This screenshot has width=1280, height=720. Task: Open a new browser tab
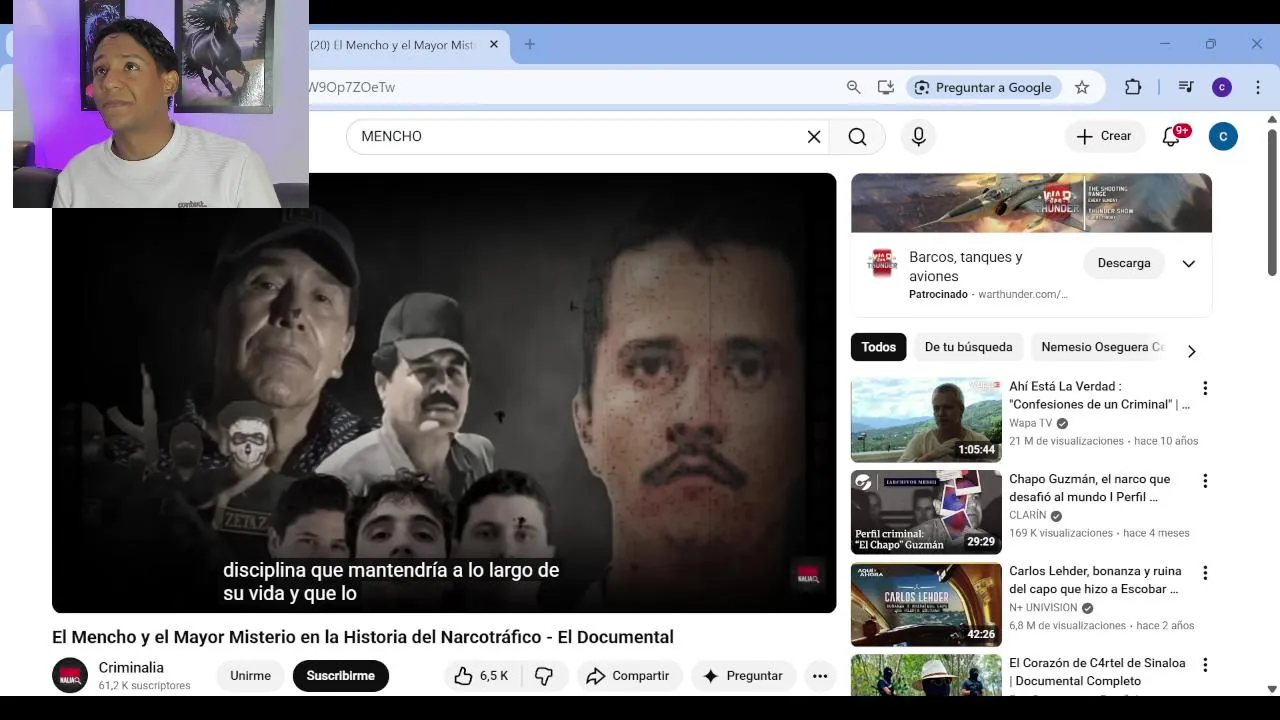click(x=530, y=45)
